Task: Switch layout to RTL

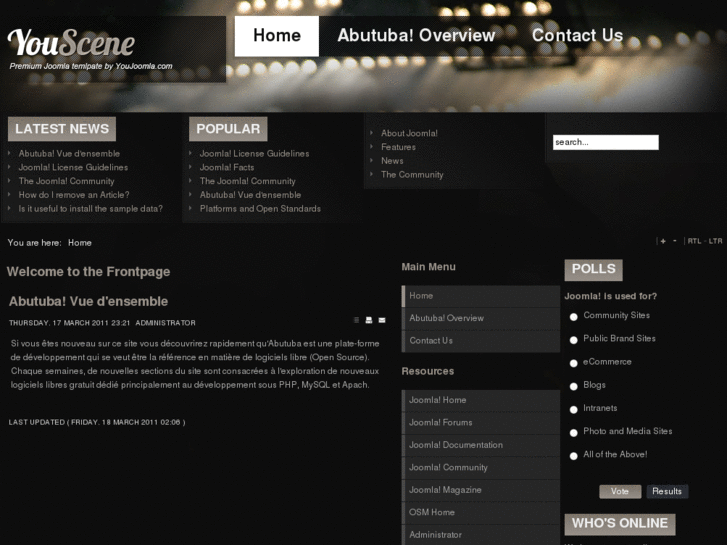Action: (694, 241)
